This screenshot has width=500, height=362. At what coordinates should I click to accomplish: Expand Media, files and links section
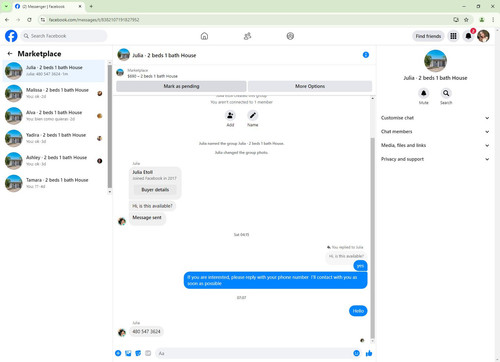[x=435, y=145]
